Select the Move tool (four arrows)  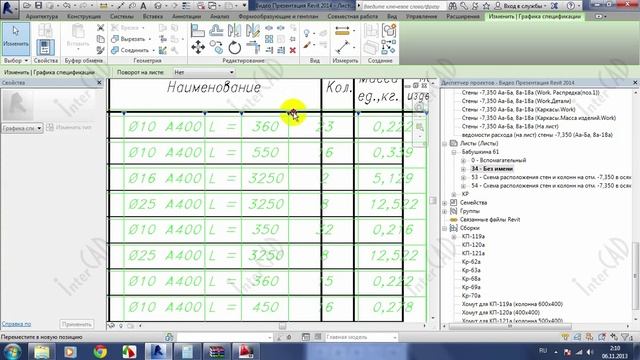198,47
